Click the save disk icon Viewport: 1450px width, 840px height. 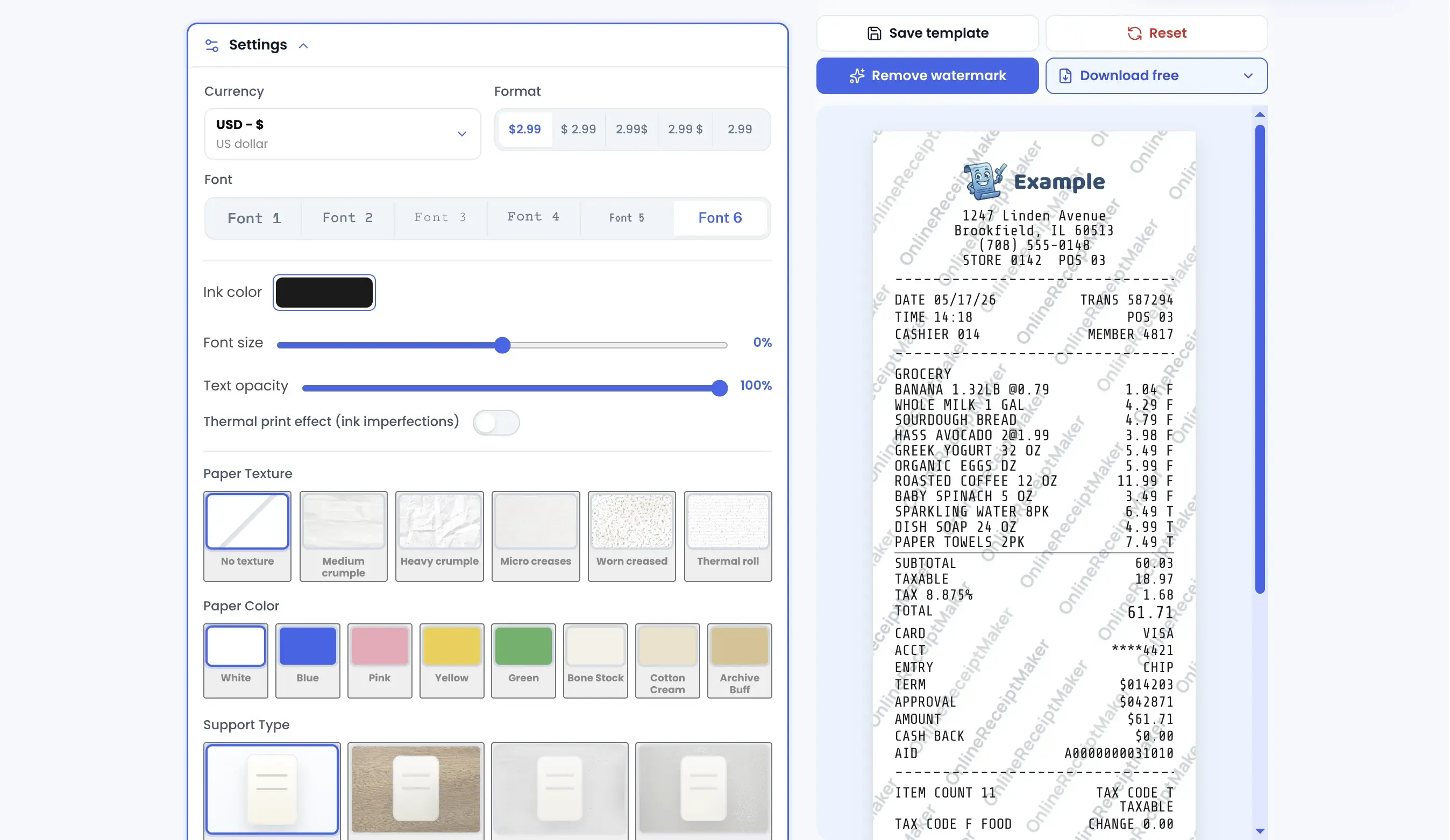[x=873, y=33]
